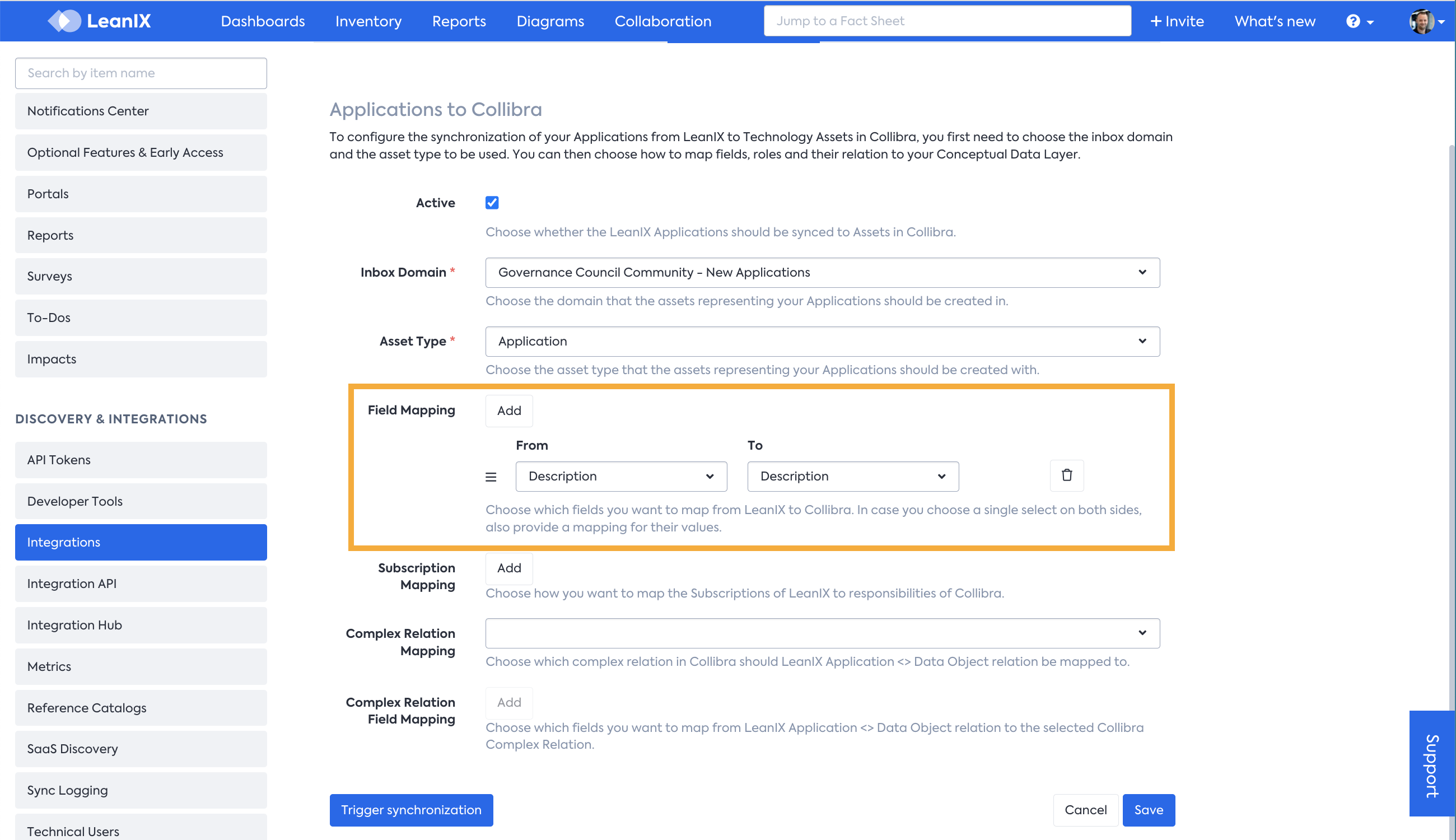Go to the Inventory menu
Viewport: 1456px width, 840px height.
368,21
